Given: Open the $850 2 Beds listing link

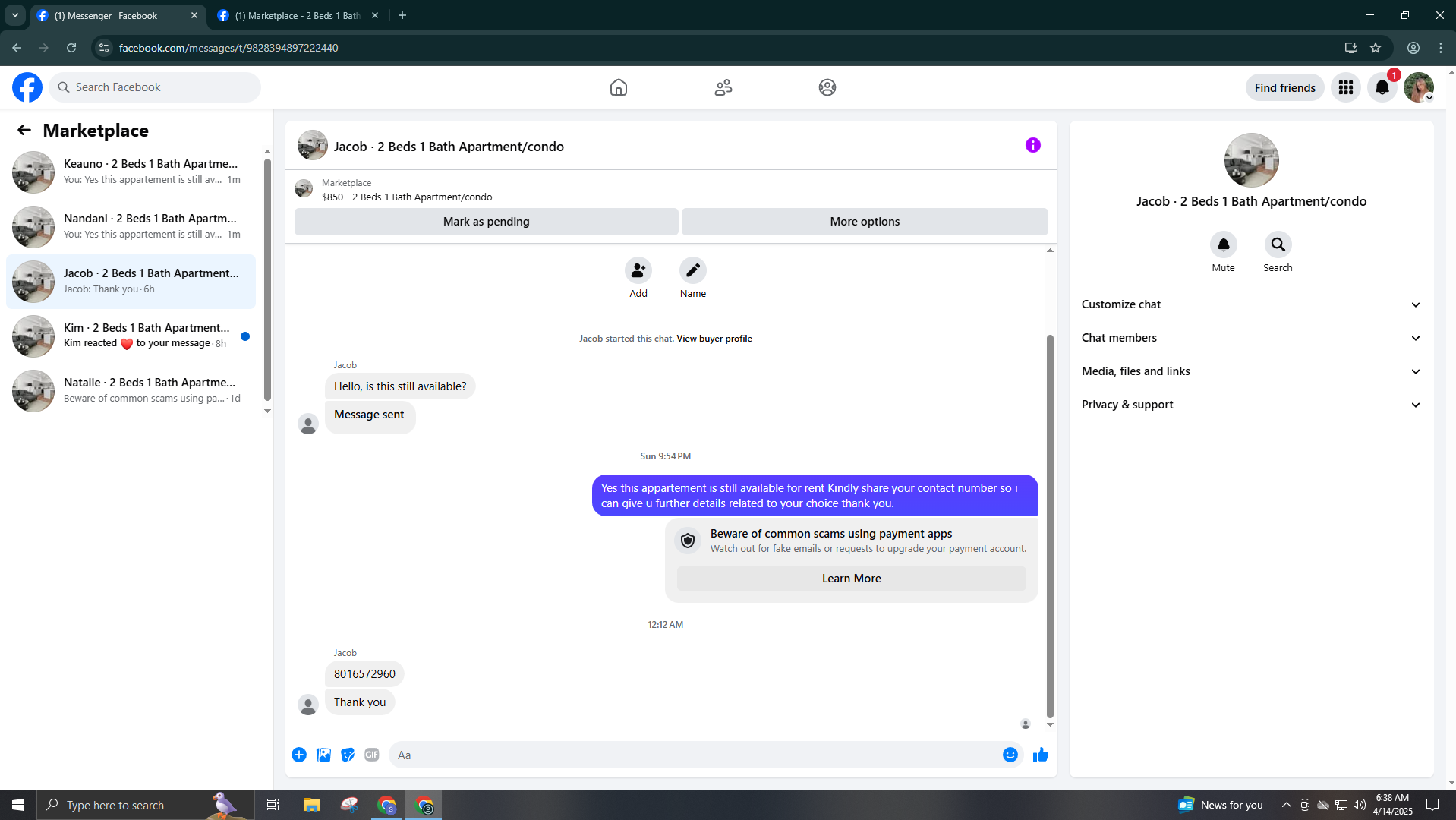Looking at the screenshot, I should pos(407,197).
